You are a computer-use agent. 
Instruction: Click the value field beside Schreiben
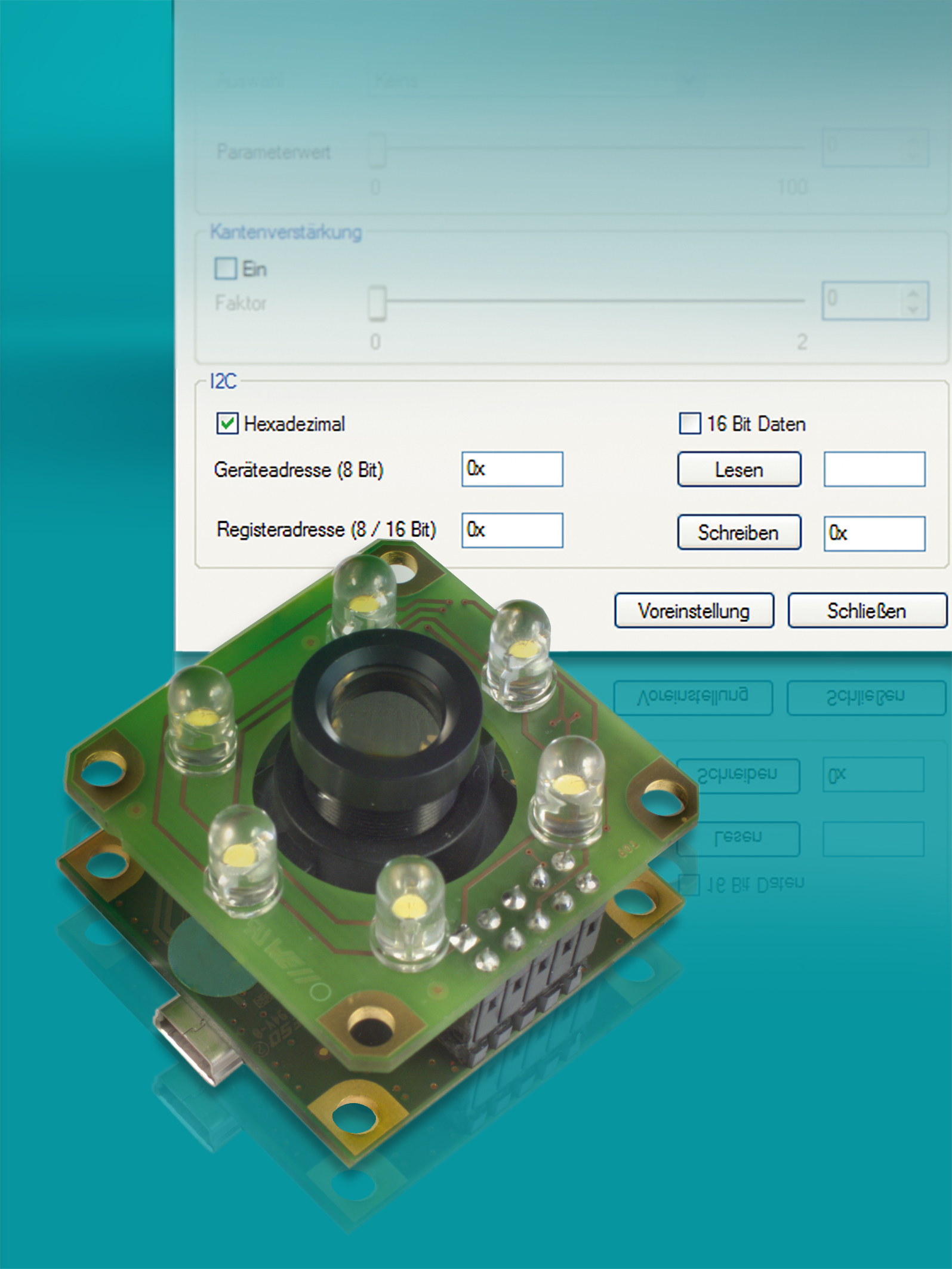874,533
